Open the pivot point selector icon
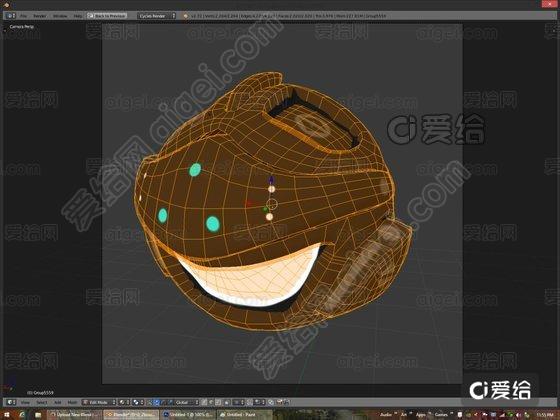 tap(138, 402)
